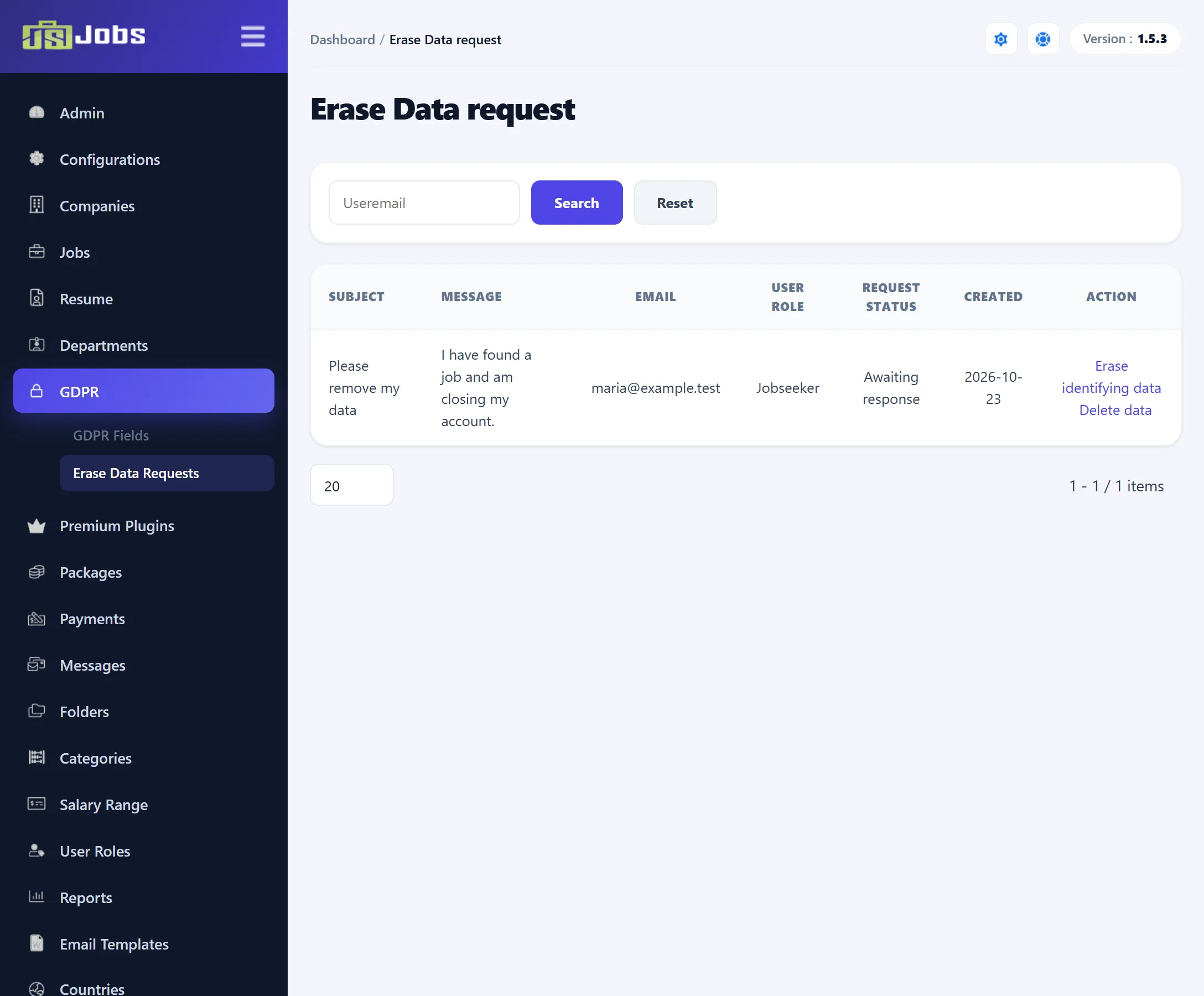1204x996 pixels.
Task: Click Delete data link
Action: coord(1114,411)
